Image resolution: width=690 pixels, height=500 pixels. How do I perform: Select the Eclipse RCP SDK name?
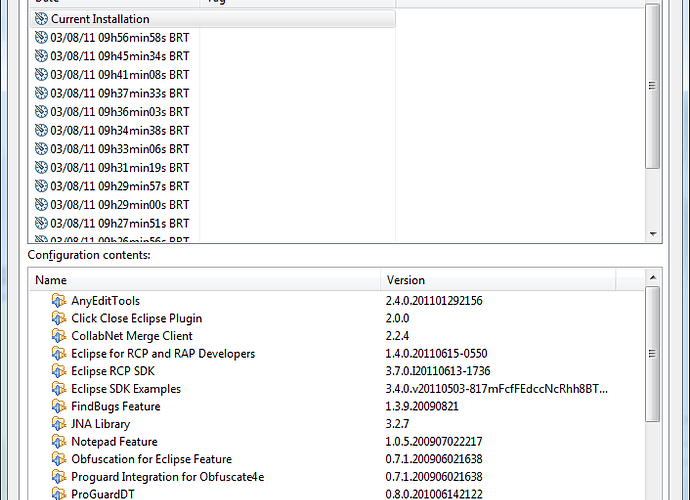113,371
